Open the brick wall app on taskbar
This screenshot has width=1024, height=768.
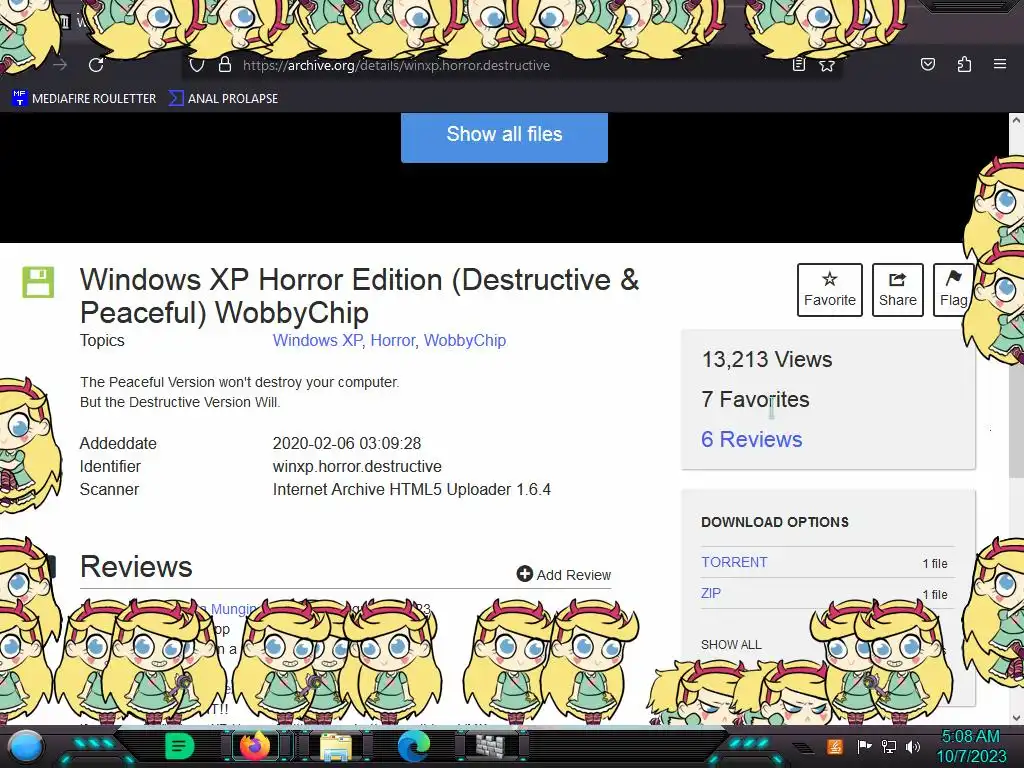(490, 746)
